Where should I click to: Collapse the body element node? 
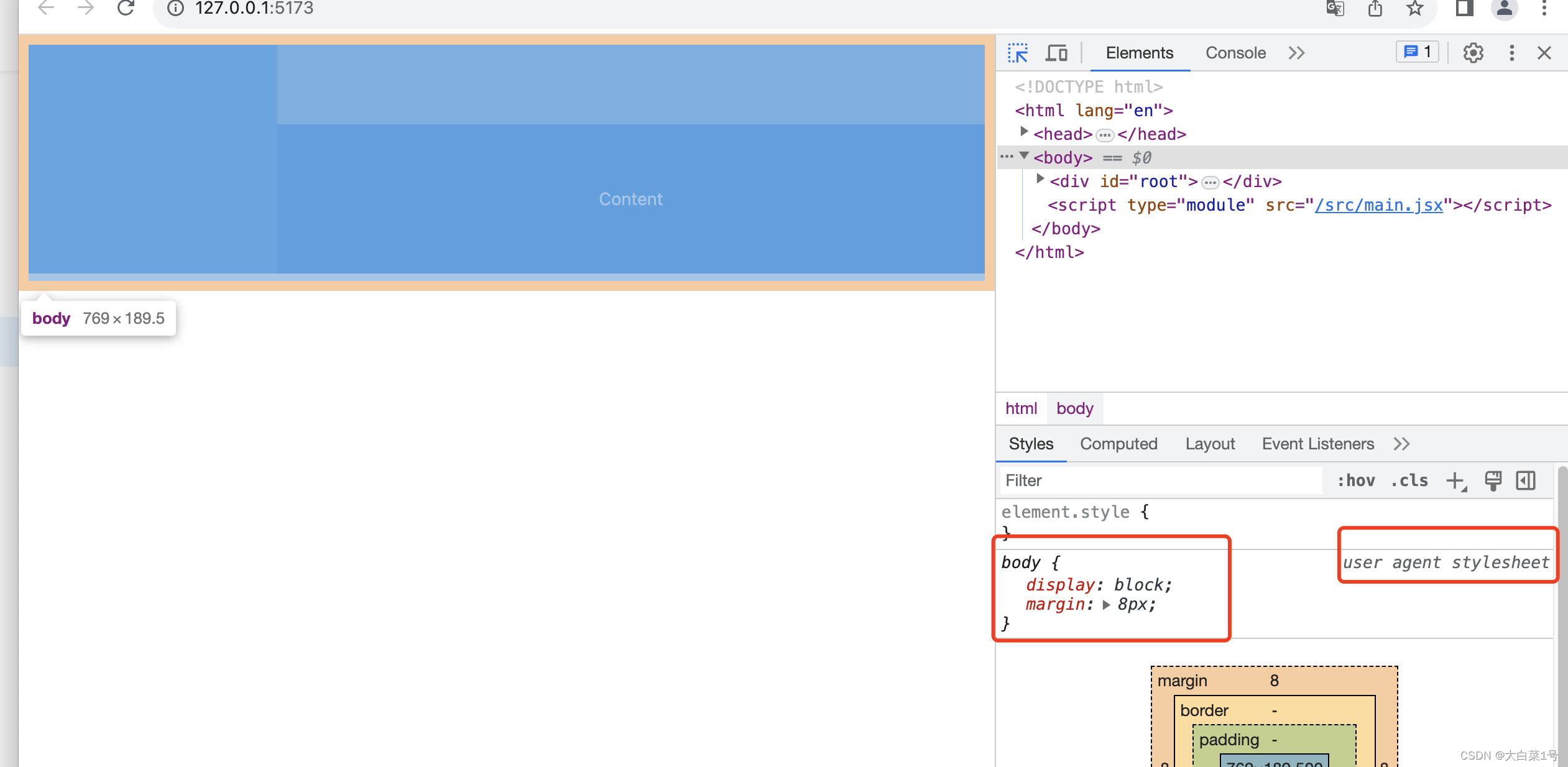point(1023,156)
